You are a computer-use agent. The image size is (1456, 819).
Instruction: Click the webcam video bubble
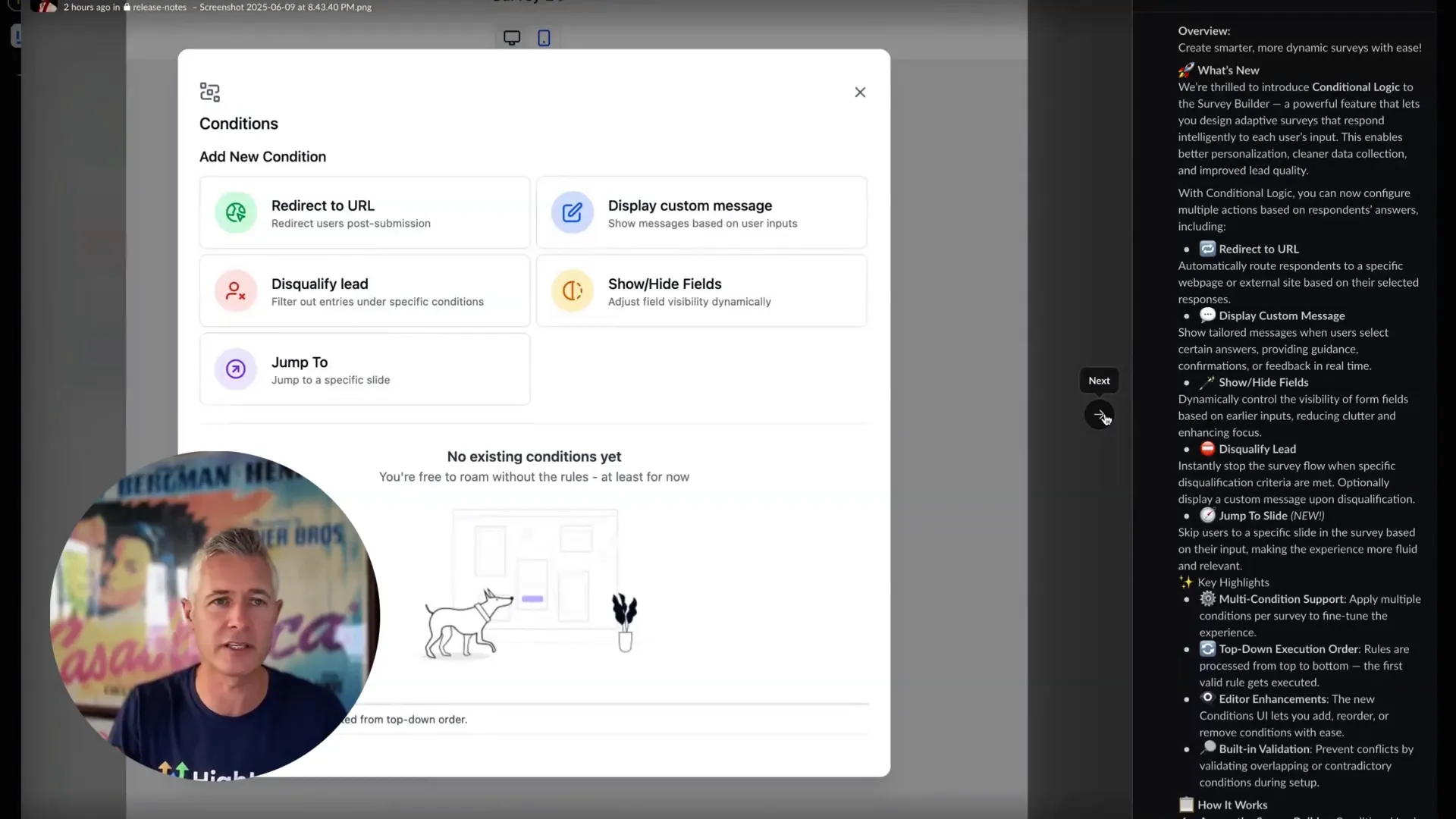click(x=215, y=614)
